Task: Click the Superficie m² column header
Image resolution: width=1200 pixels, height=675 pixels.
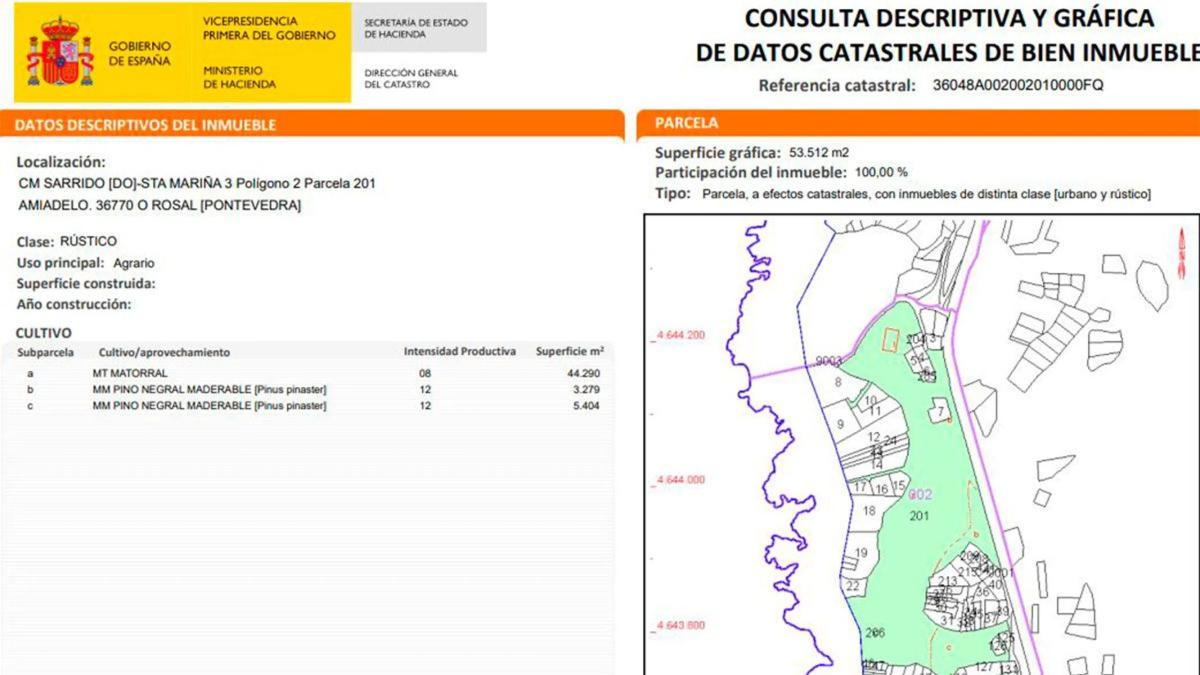Action: click(569, 352)
